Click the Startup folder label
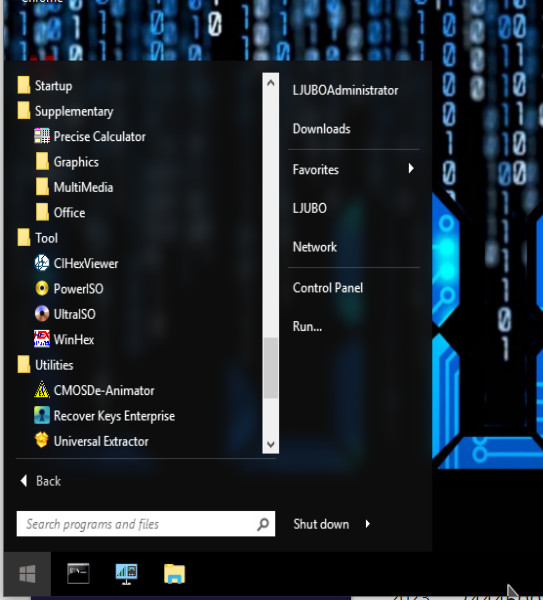This screenshot has height=600, width=543. pos(53,86)
